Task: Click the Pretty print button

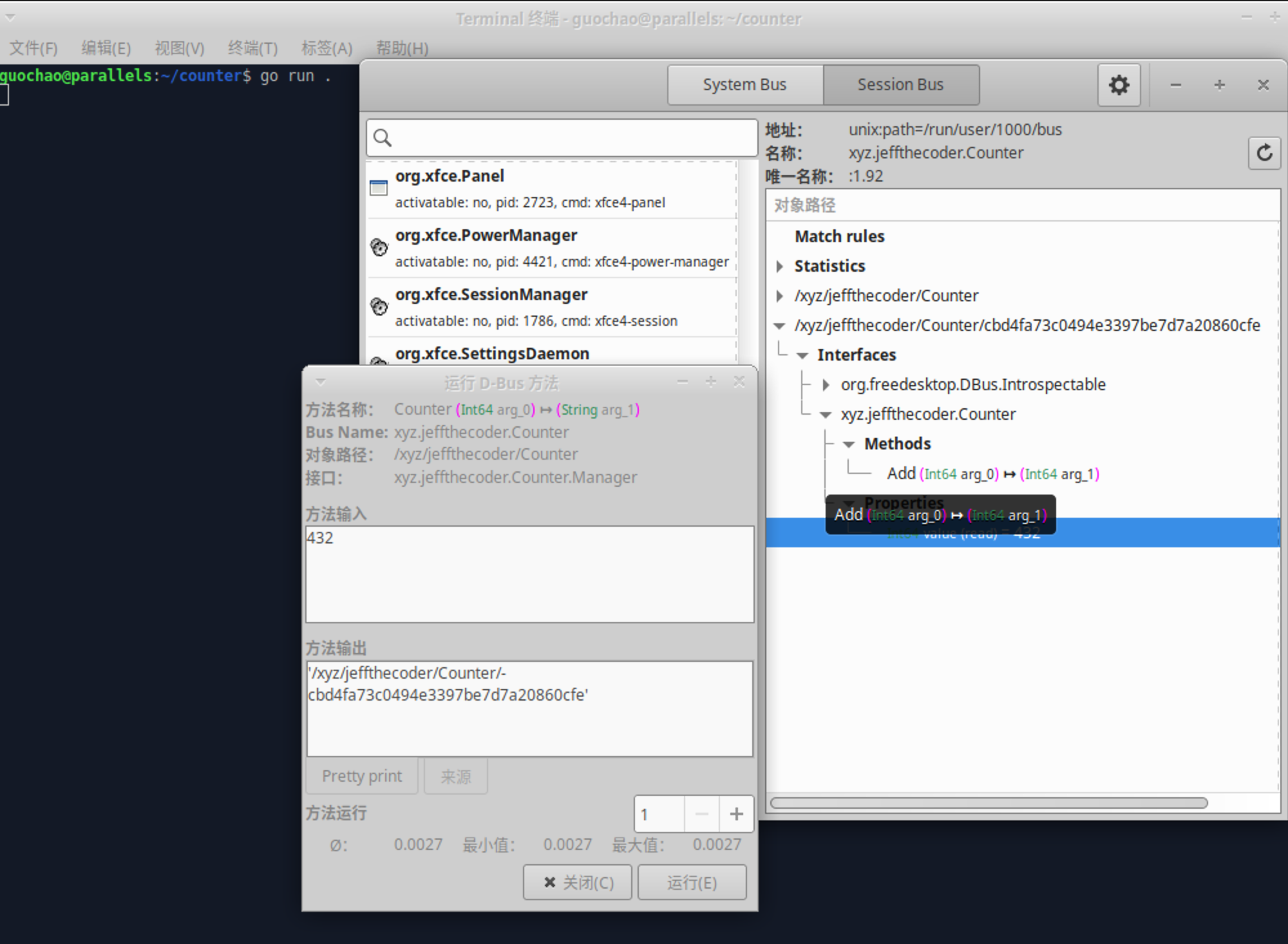Action: 362,776
